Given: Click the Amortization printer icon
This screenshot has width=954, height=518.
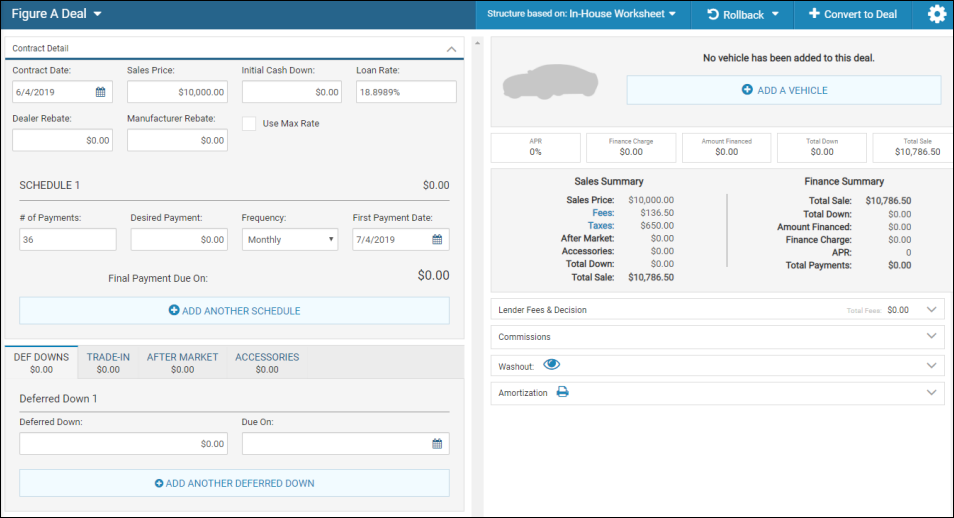Looking at the screenshot, I should (562, 392).
